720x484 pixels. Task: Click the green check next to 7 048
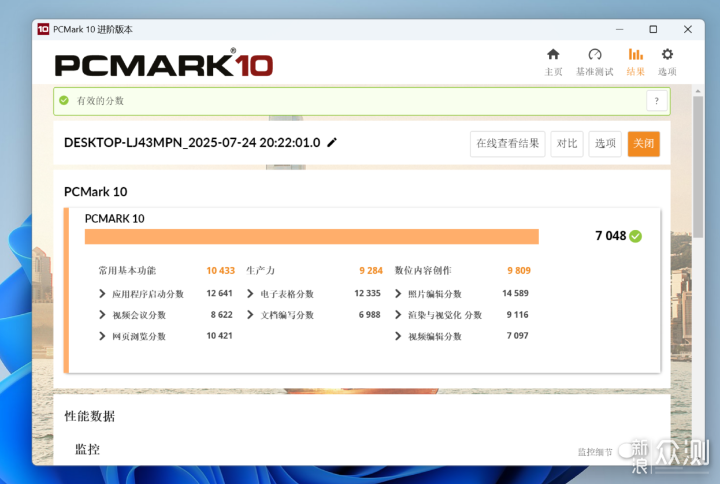(x=636, y=236)
